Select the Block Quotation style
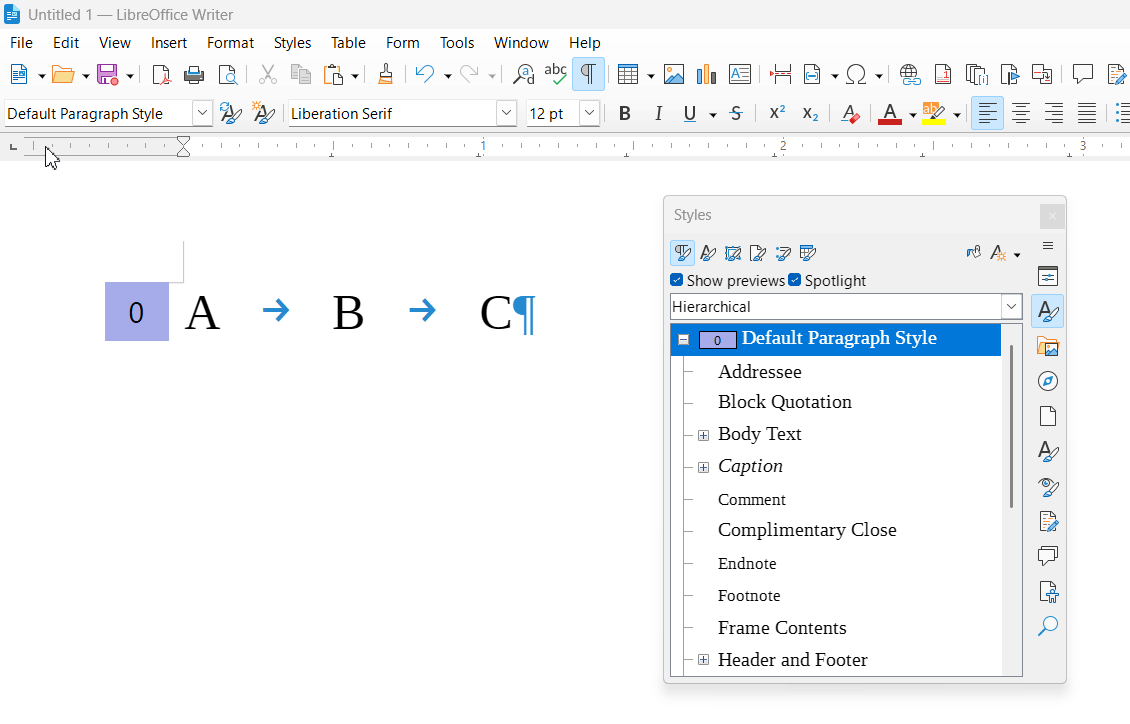Viewport: 1130px width, 724px height. [x=784, y=402]
